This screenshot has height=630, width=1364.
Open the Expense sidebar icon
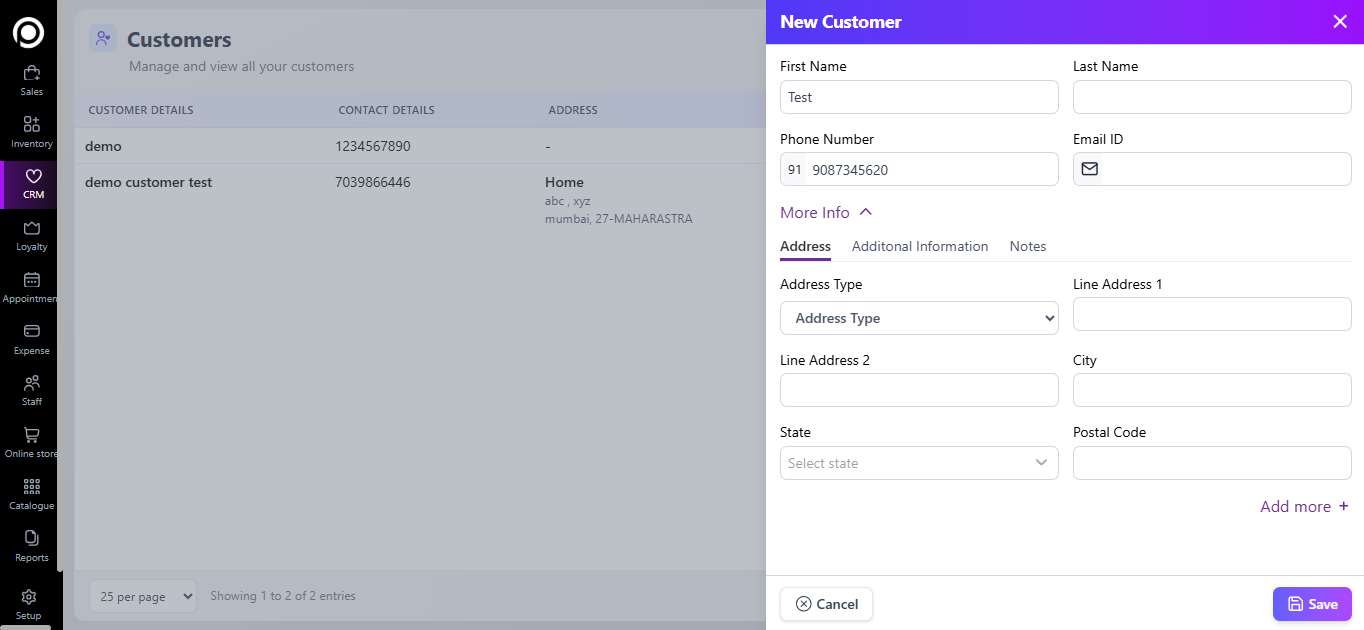[31, 338]
